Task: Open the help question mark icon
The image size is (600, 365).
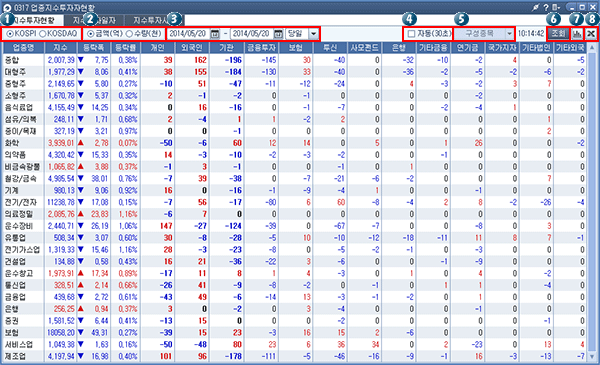Action: point(546,7)
